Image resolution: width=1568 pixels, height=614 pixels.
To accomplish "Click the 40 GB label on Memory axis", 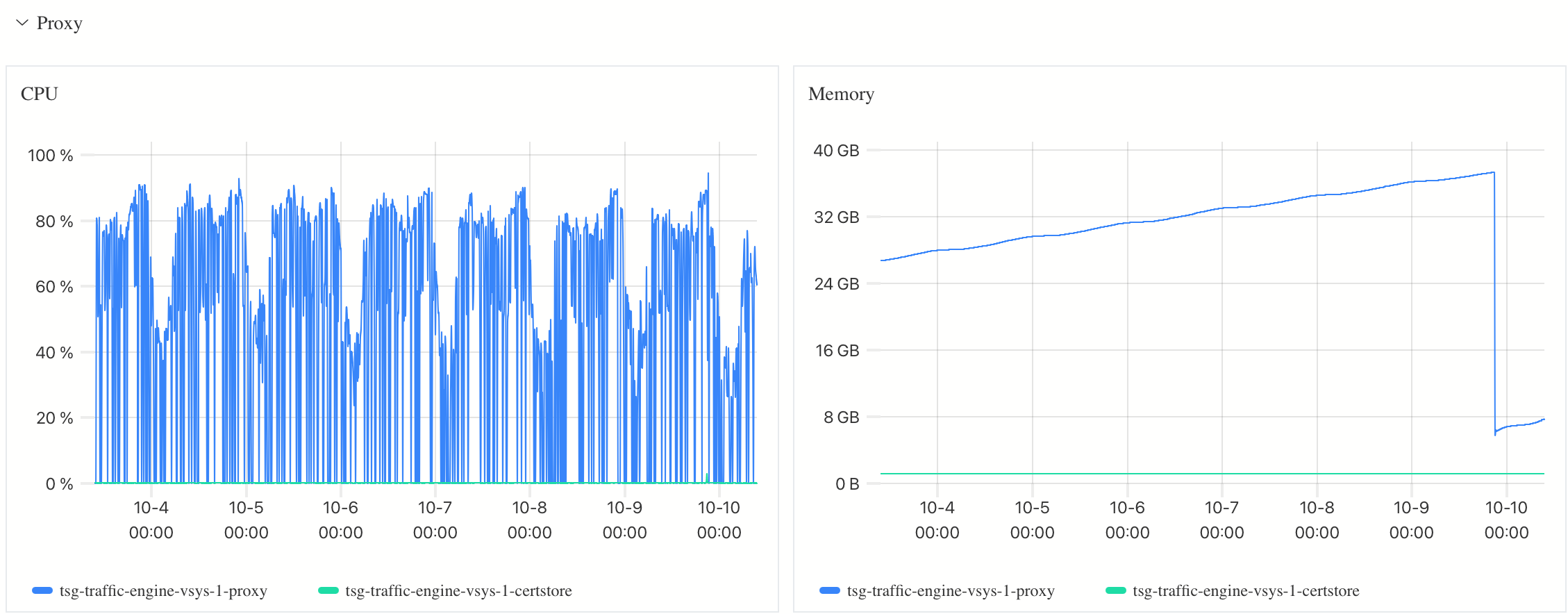I will pos(836,151).
